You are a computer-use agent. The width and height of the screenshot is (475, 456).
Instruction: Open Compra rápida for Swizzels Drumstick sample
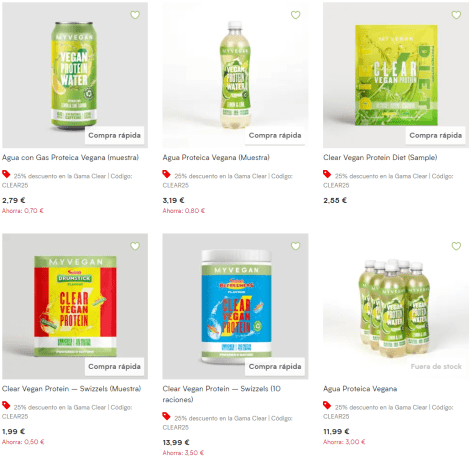tap(114, 367)
